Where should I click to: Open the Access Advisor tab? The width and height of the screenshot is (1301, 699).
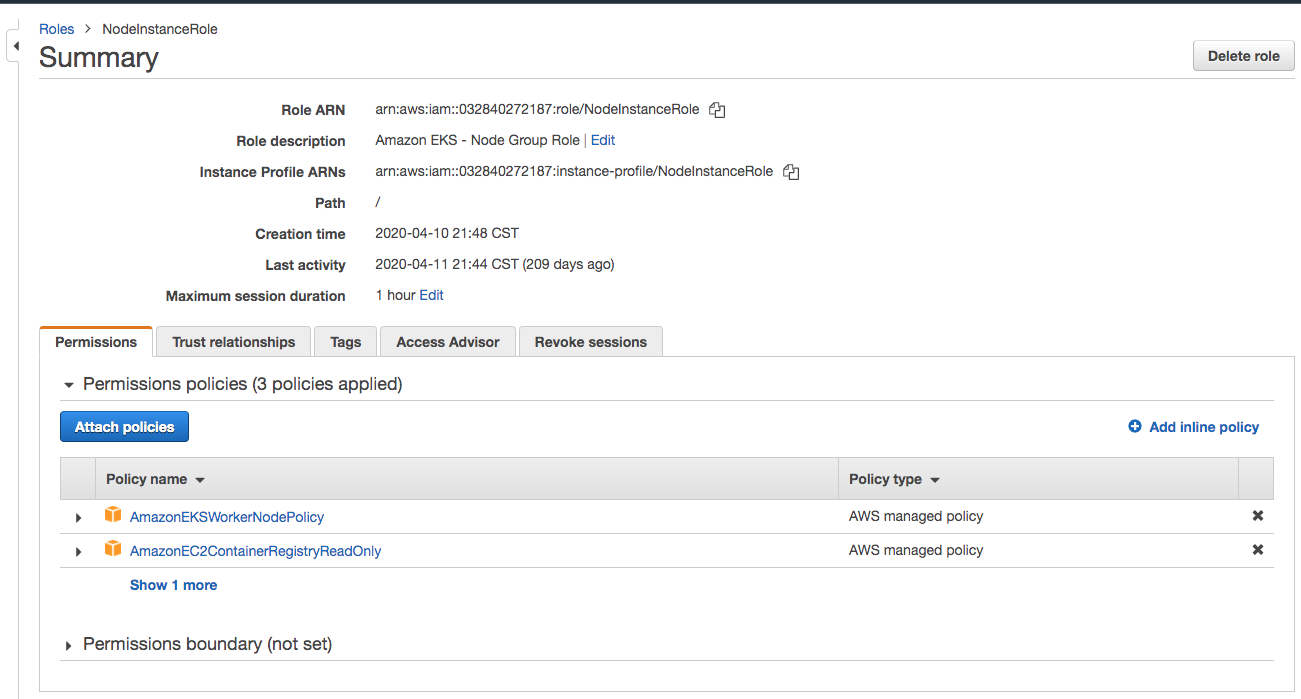point(447,341)
